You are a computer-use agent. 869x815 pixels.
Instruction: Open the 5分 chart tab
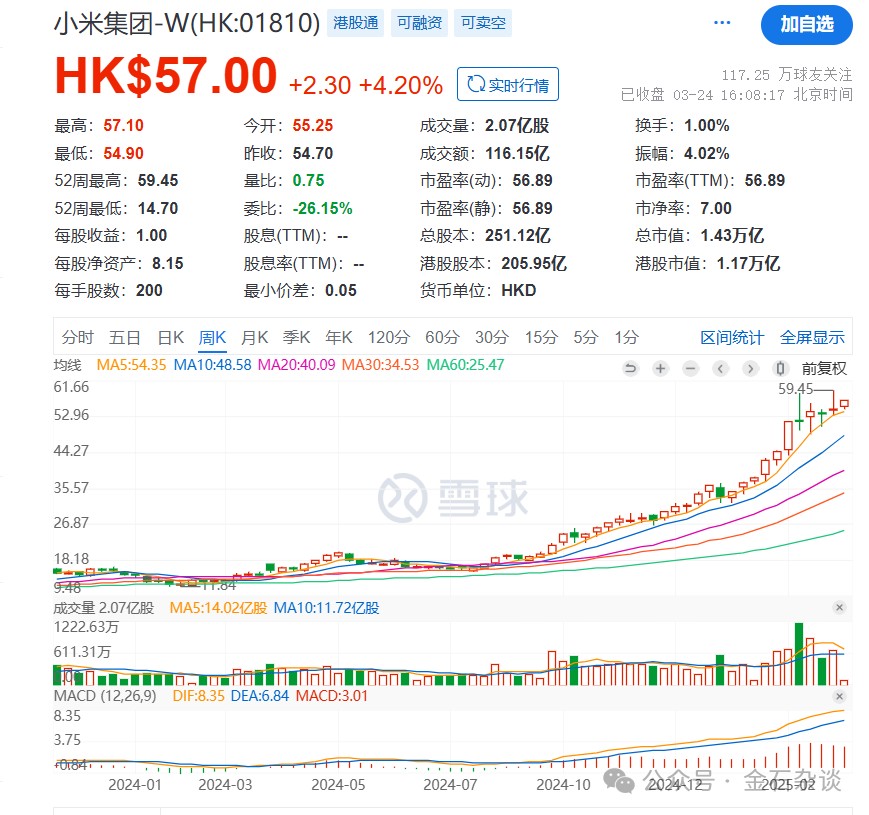pyautogui.click(x=586, y=337)
